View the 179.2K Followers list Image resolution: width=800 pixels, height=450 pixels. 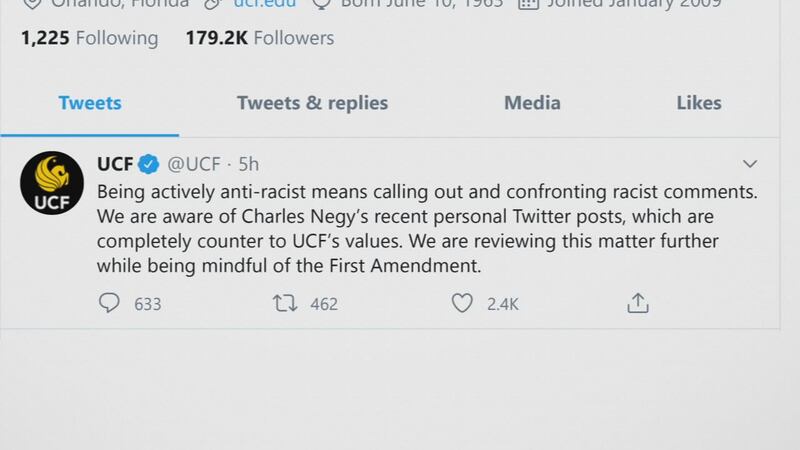pos(260,38)
